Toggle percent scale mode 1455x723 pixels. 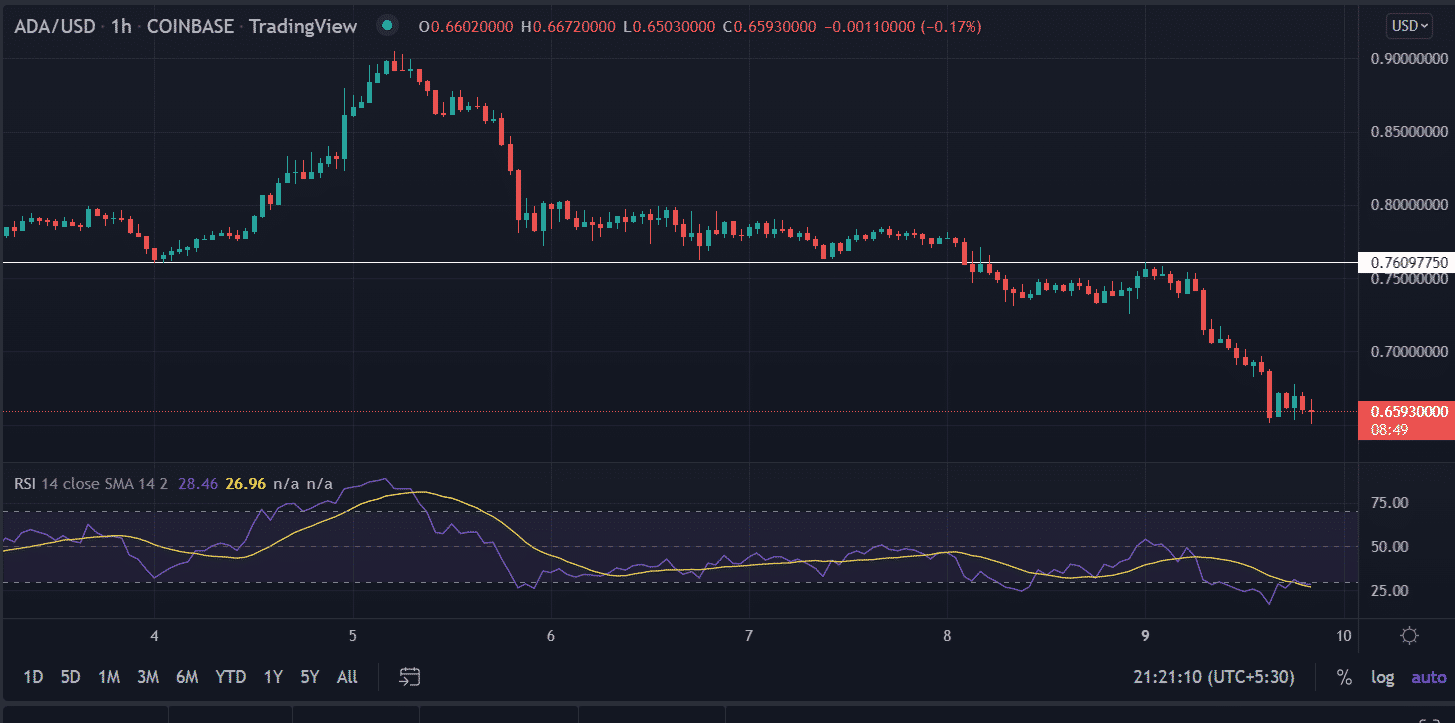coord(1344,677)
